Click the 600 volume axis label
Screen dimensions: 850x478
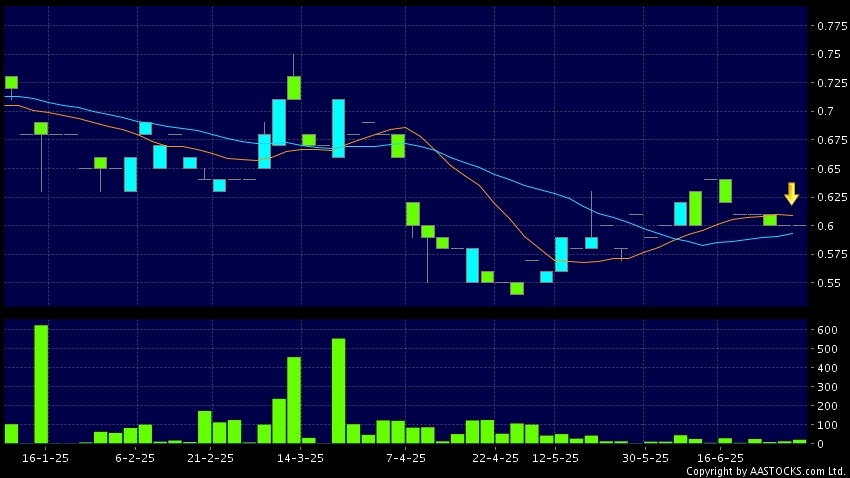coord(828,330)
